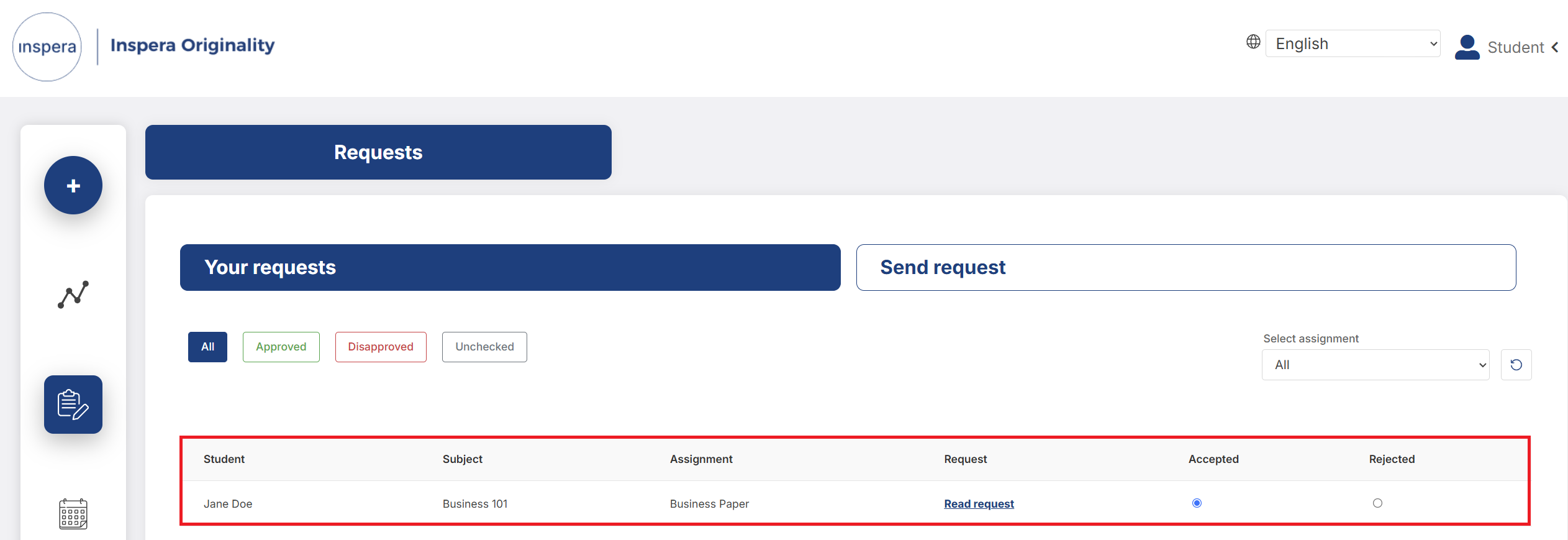The height and width of the screenshot is (540, 1568).
Task: Show only Unchecked requests
Action: point(484,347)
